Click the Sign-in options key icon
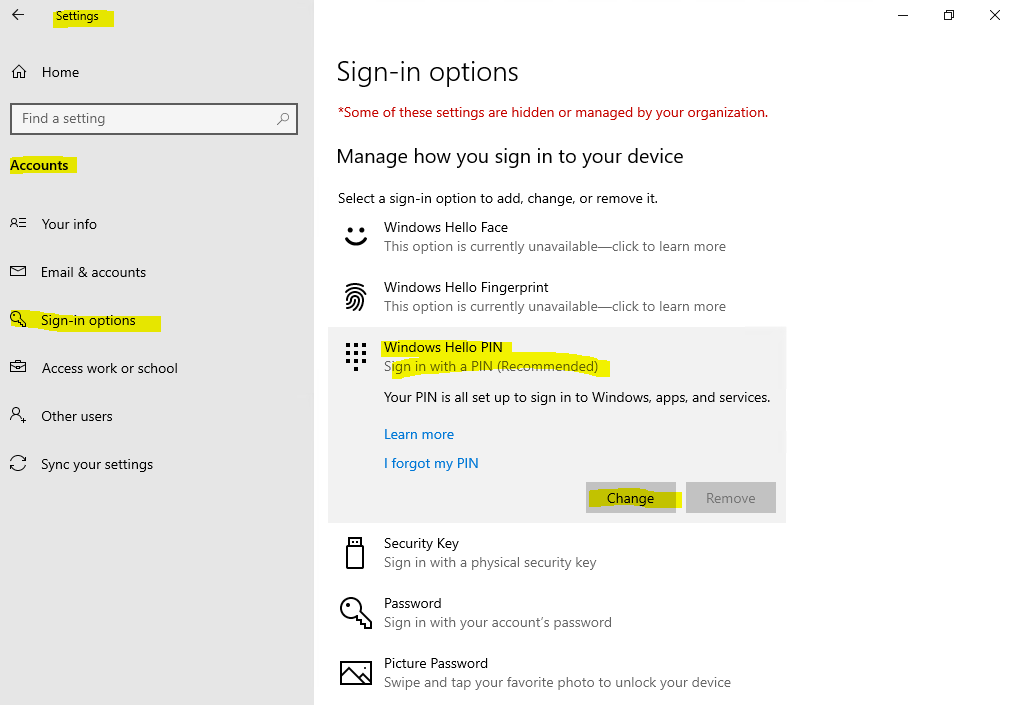The height and width of the screenshot is (705, 1011). click(18, 319)
